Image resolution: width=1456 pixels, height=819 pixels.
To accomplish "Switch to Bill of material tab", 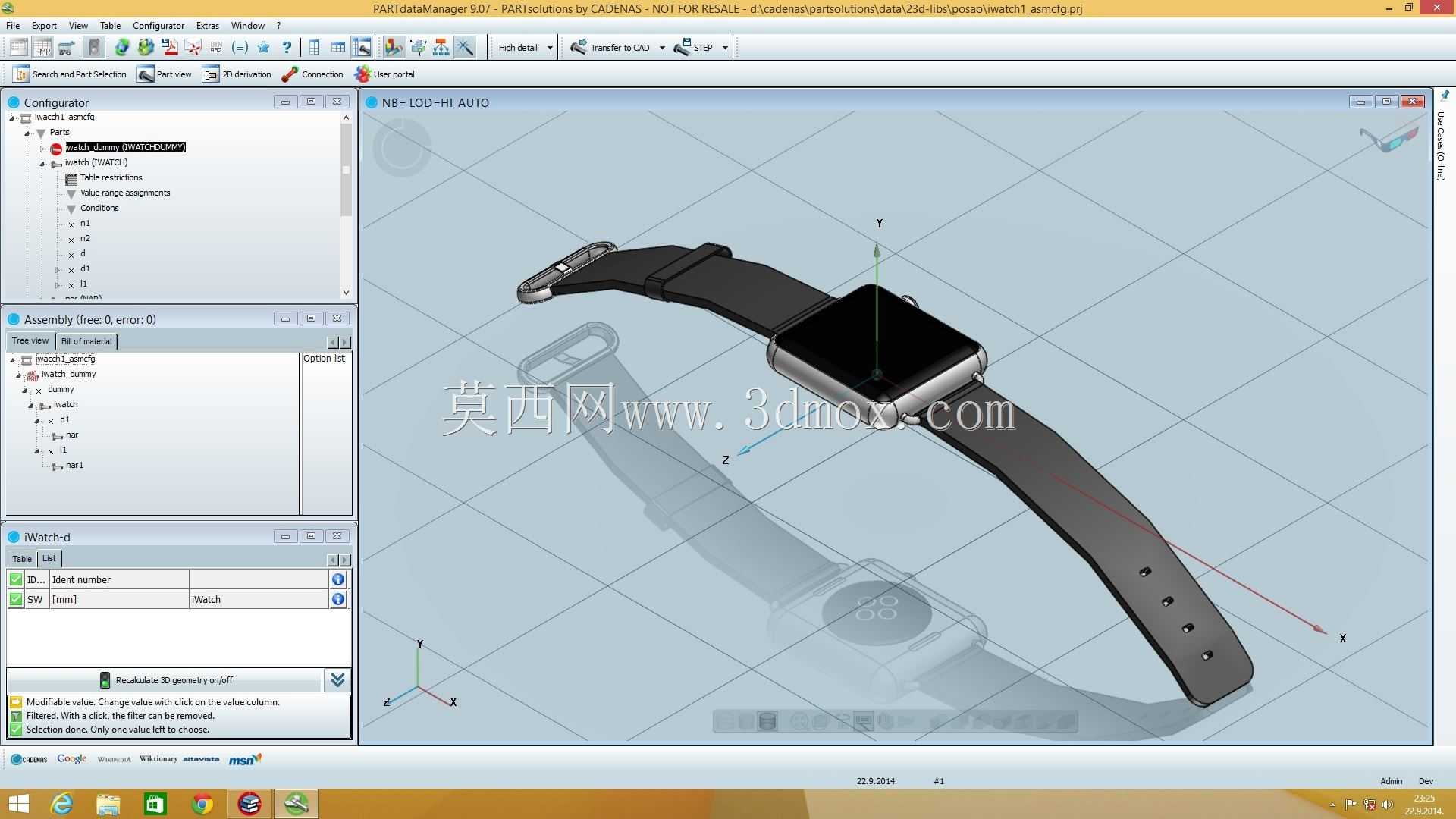I will (x=86, y=341).
